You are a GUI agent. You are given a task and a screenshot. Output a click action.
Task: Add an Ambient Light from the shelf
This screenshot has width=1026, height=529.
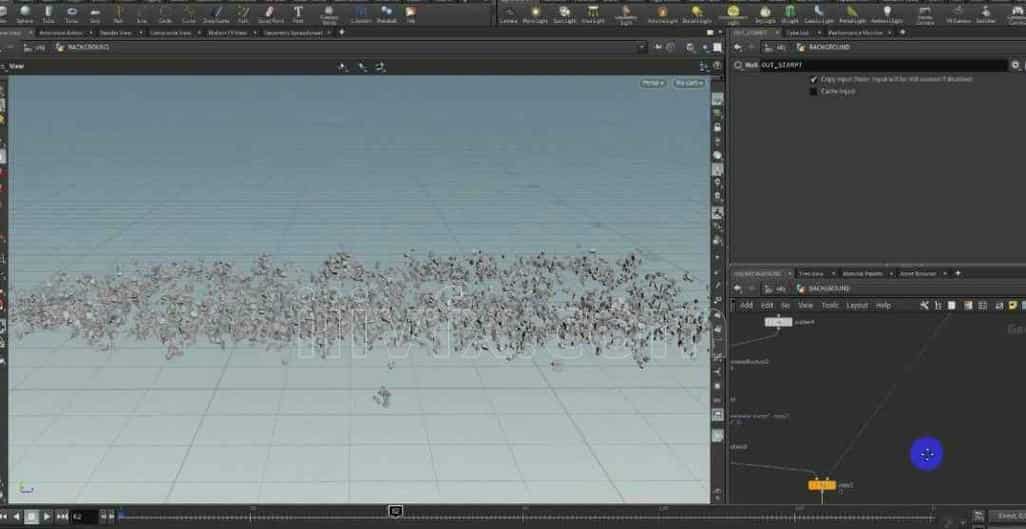pyautogui.click(x=887, y=13)
